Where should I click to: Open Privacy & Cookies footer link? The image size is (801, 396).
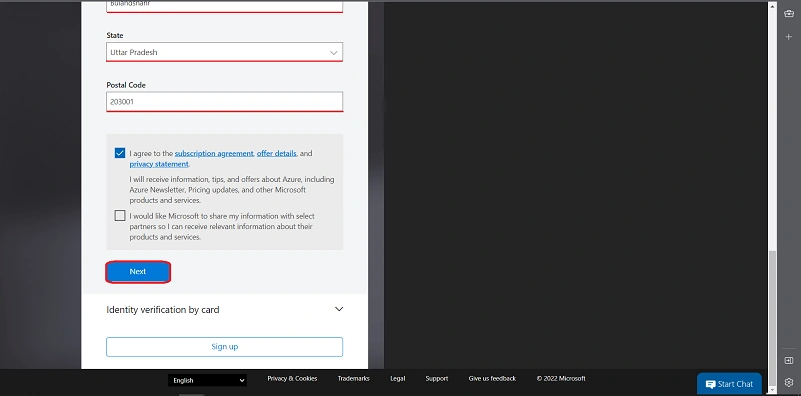(292, 379)
